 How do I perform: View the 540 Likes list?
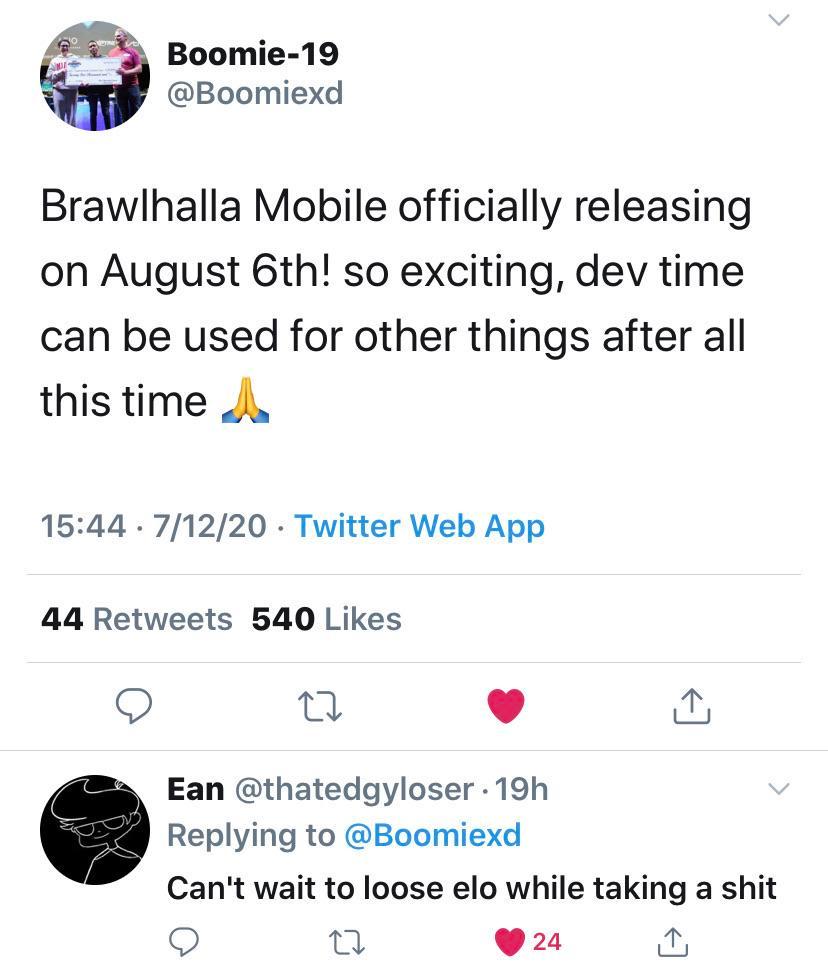tap(326, 619)
